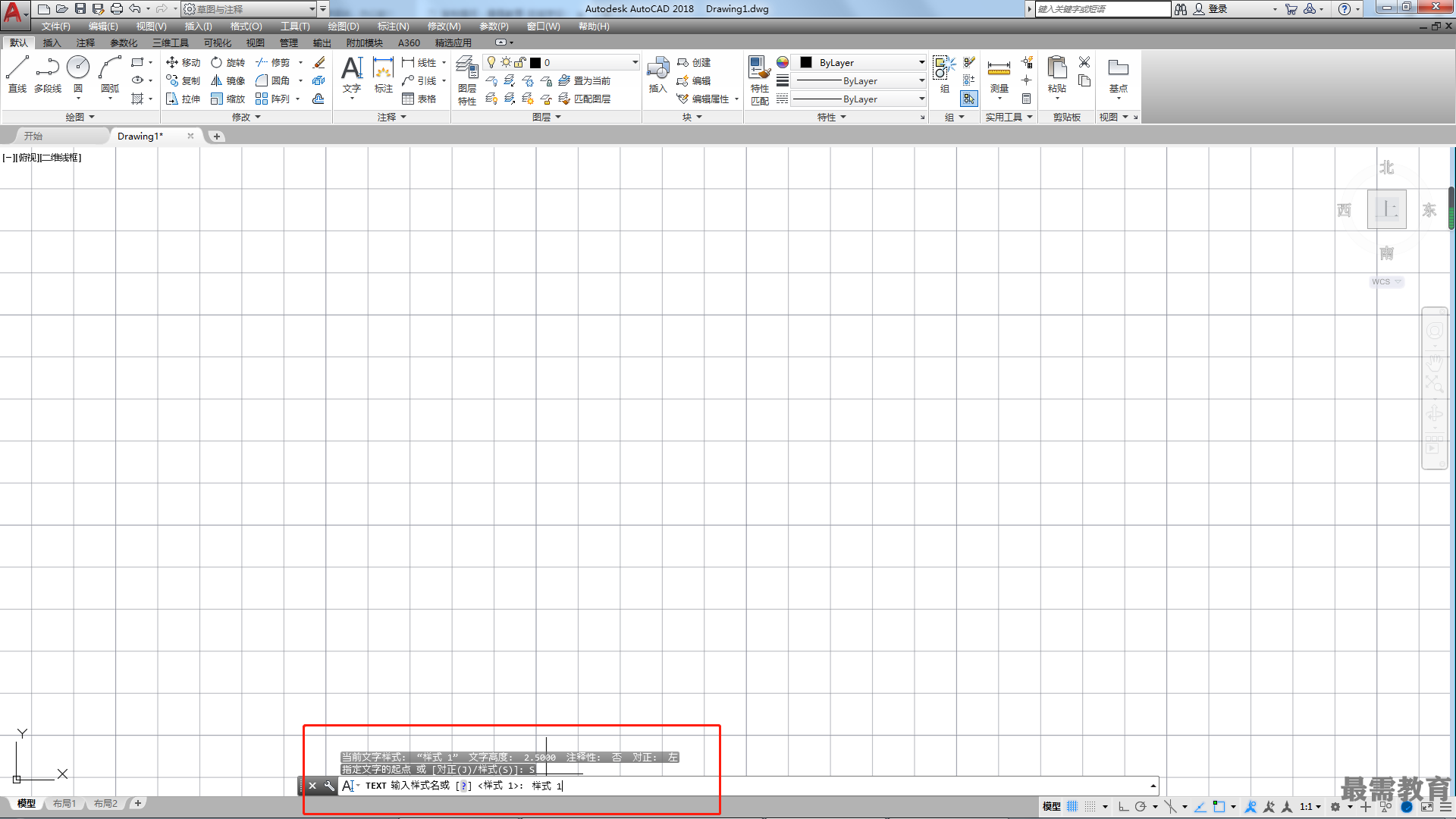Click Create block (创建) button
This screenshot has height=819, width=1456.
pos(693,62)
